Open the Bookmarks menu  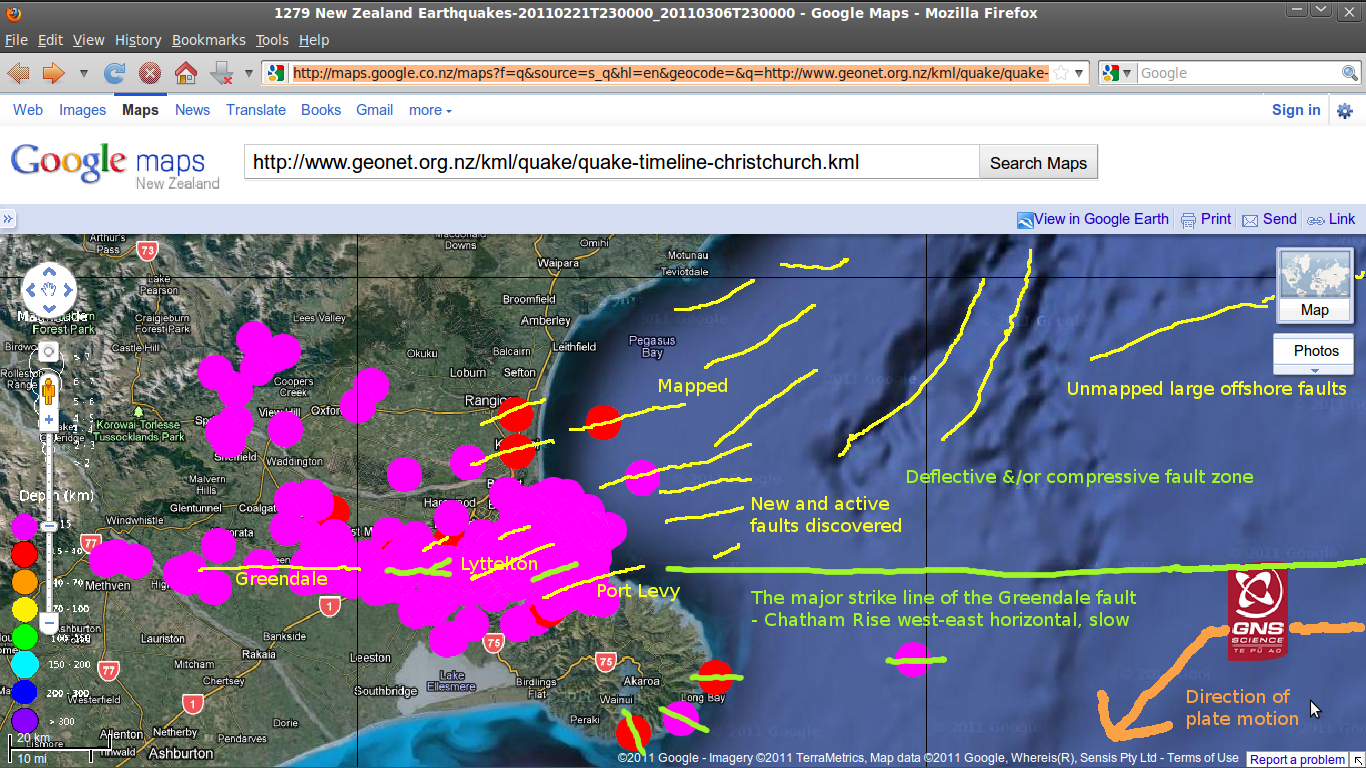(x=208, y=40)
